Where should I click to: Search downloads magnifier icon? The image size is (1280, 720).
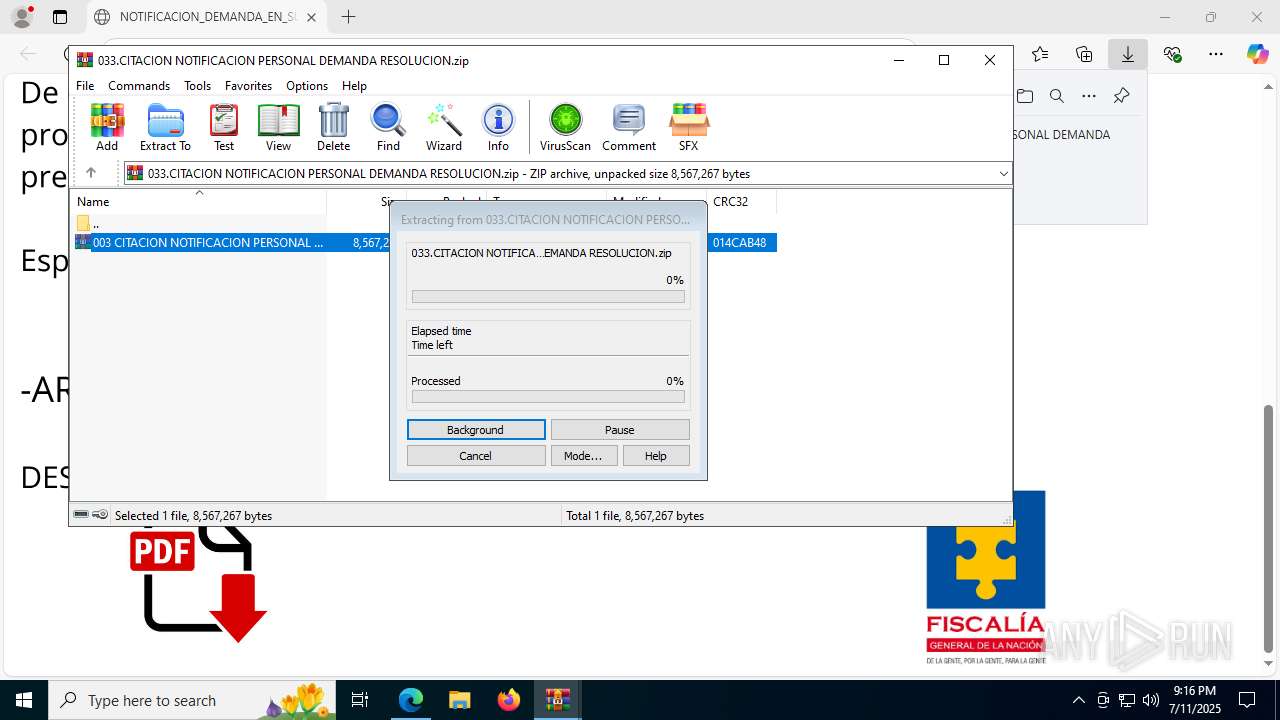tap(1057, 96)
